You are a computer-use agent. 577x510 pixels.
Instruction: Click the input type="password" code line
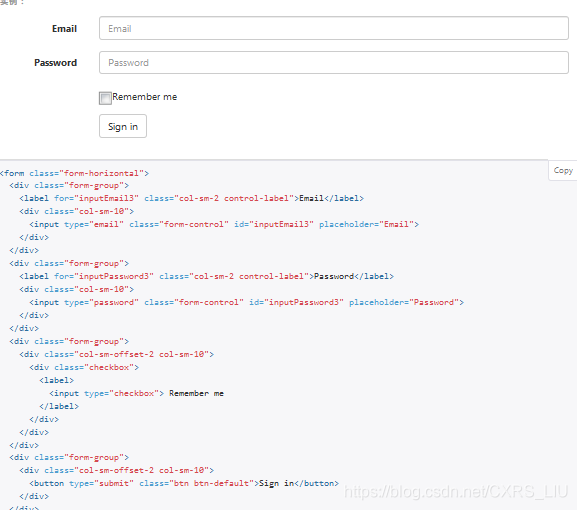[247, 302]
